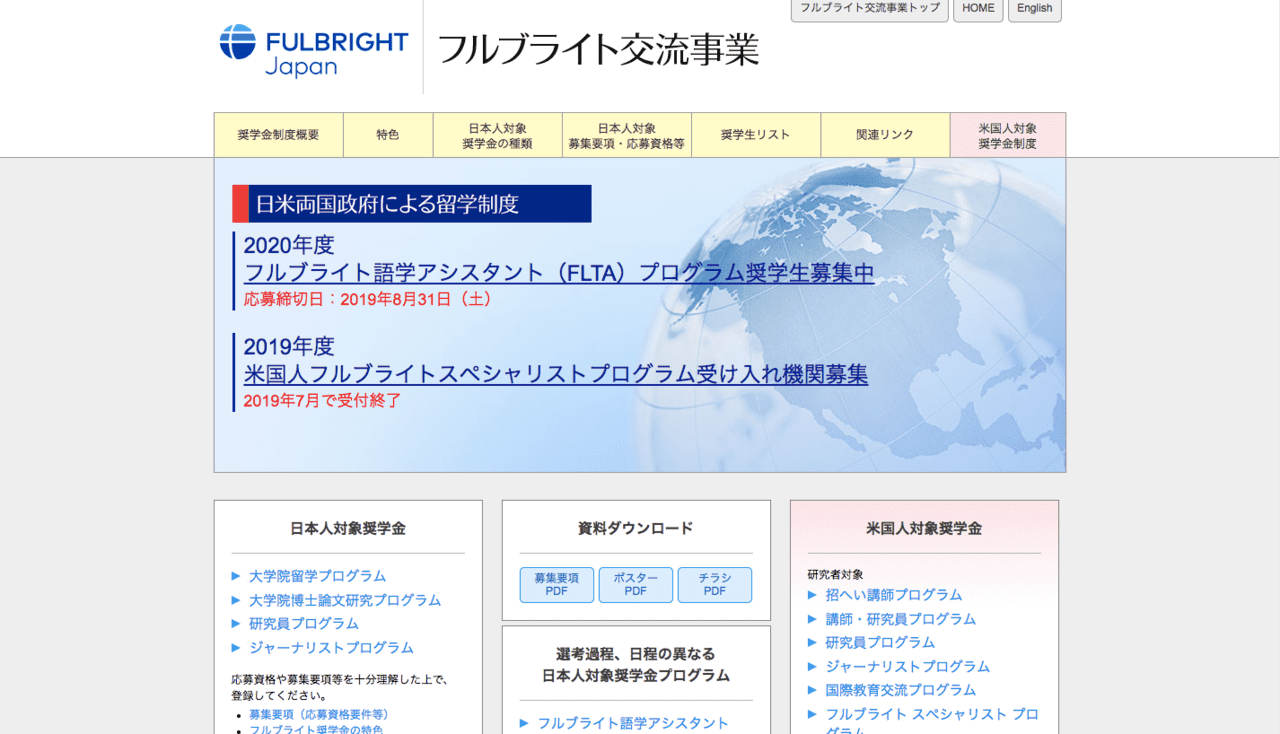The width and height of the screenshot is (1280, 734).
Task: Open 大学院留学プログラム link
Action: point(317,576)
